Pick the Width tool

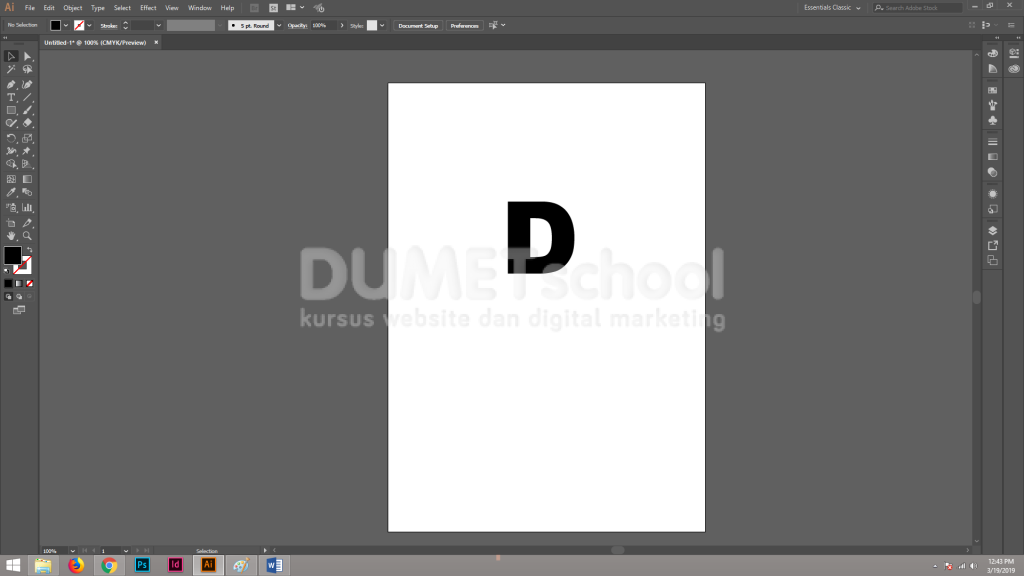pos(11,151)
